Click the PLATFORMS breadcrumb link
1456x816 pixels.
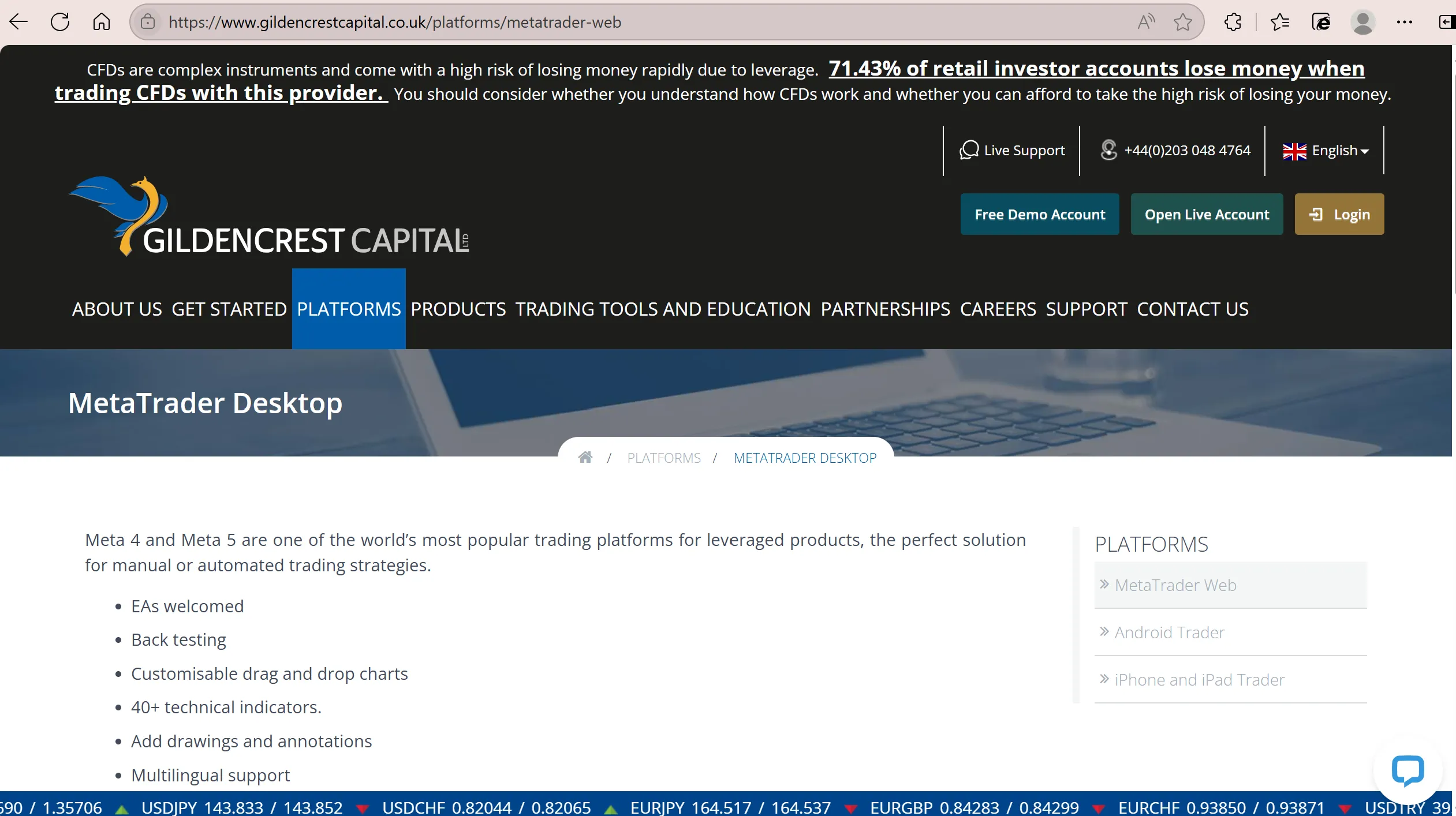[x=664, y=458]
